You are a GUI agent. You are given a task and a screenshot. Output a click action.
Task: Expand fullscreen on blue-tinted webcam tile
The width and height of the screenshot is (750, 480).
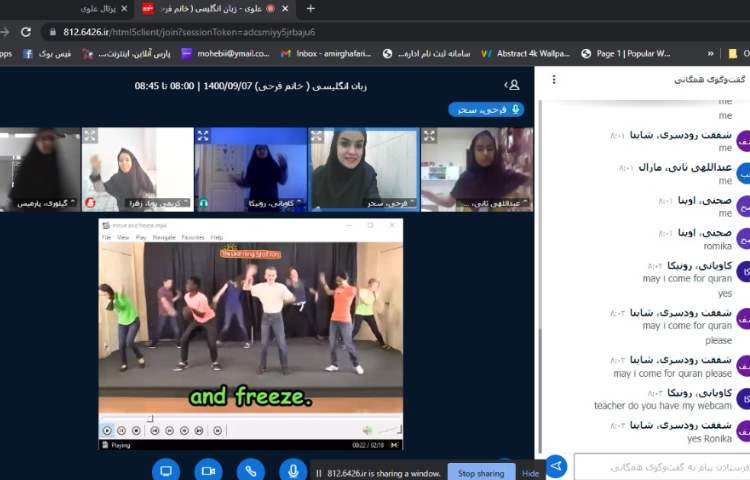pos(203,136)
